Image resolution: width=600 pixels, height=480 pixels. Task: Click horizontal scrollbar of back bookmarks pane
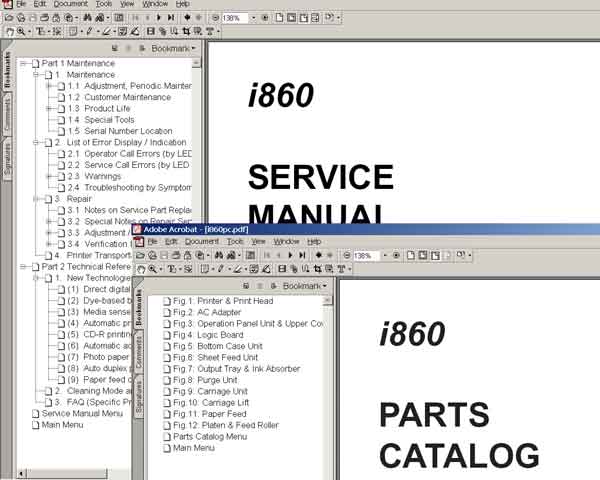coord(66,474)
